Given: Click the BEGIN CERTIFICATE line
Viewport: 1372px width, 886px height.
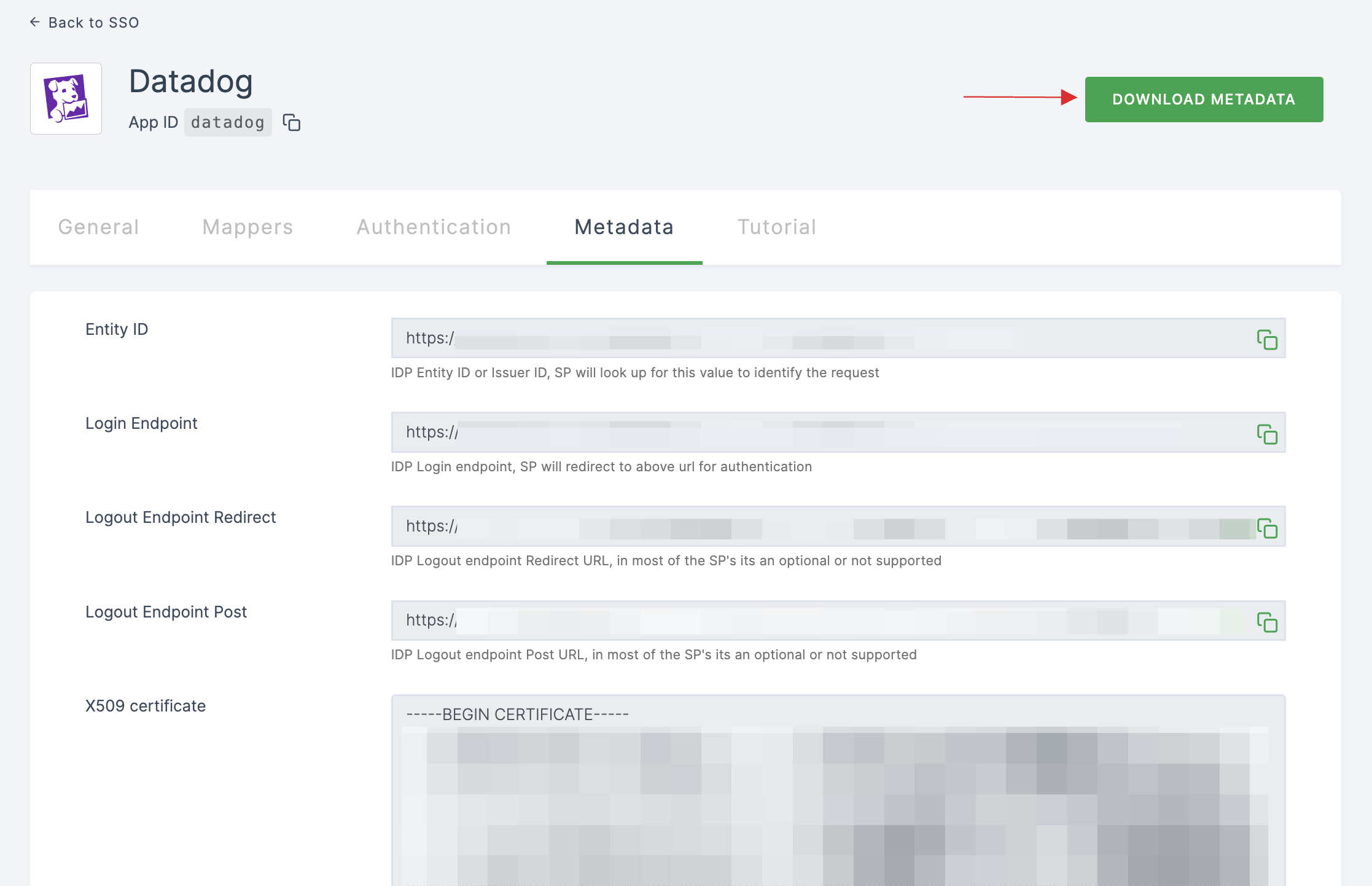Looking at the screenshot, I should 517,715.
